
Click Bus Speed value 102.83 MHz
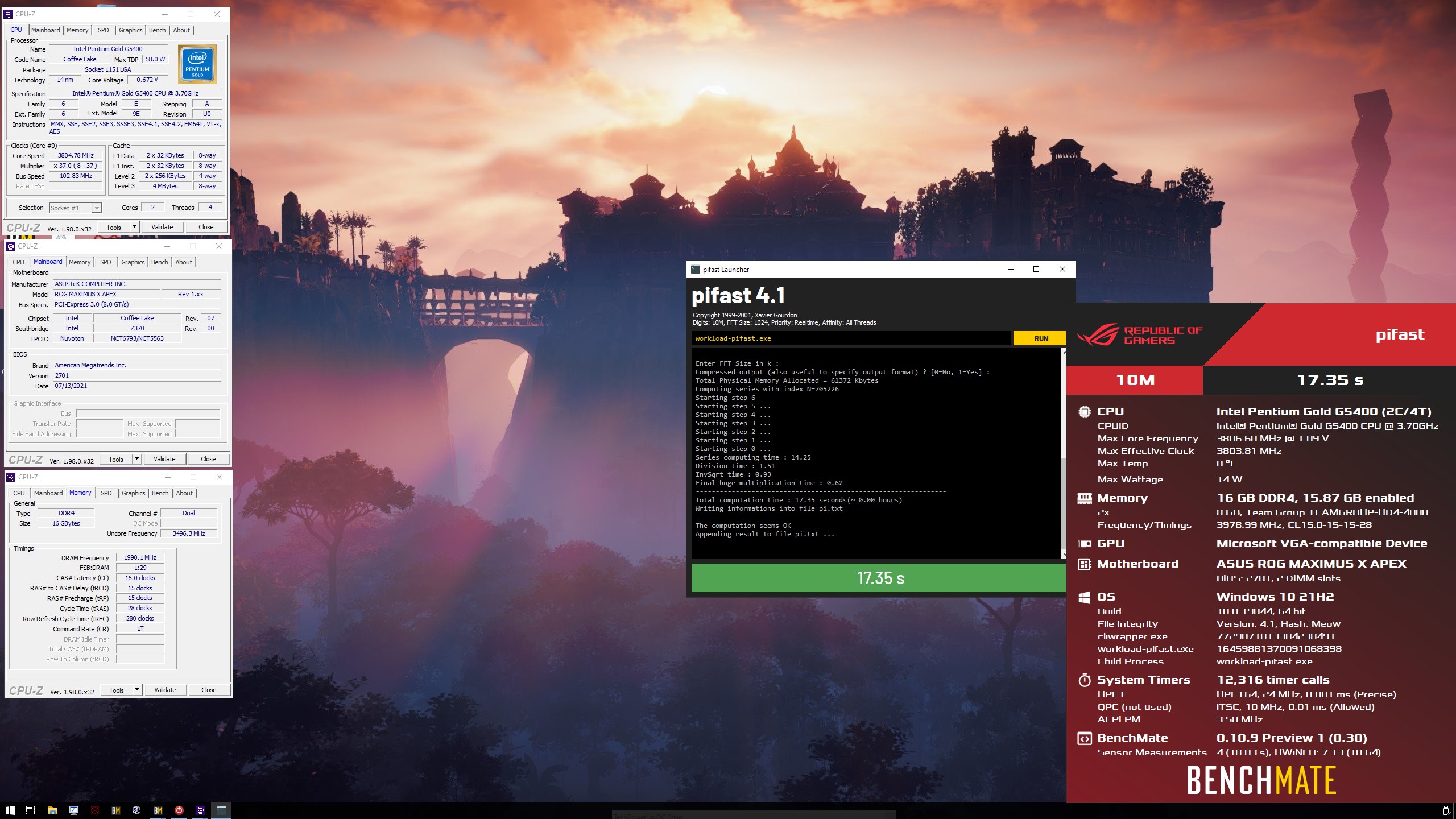coord(76,176)
